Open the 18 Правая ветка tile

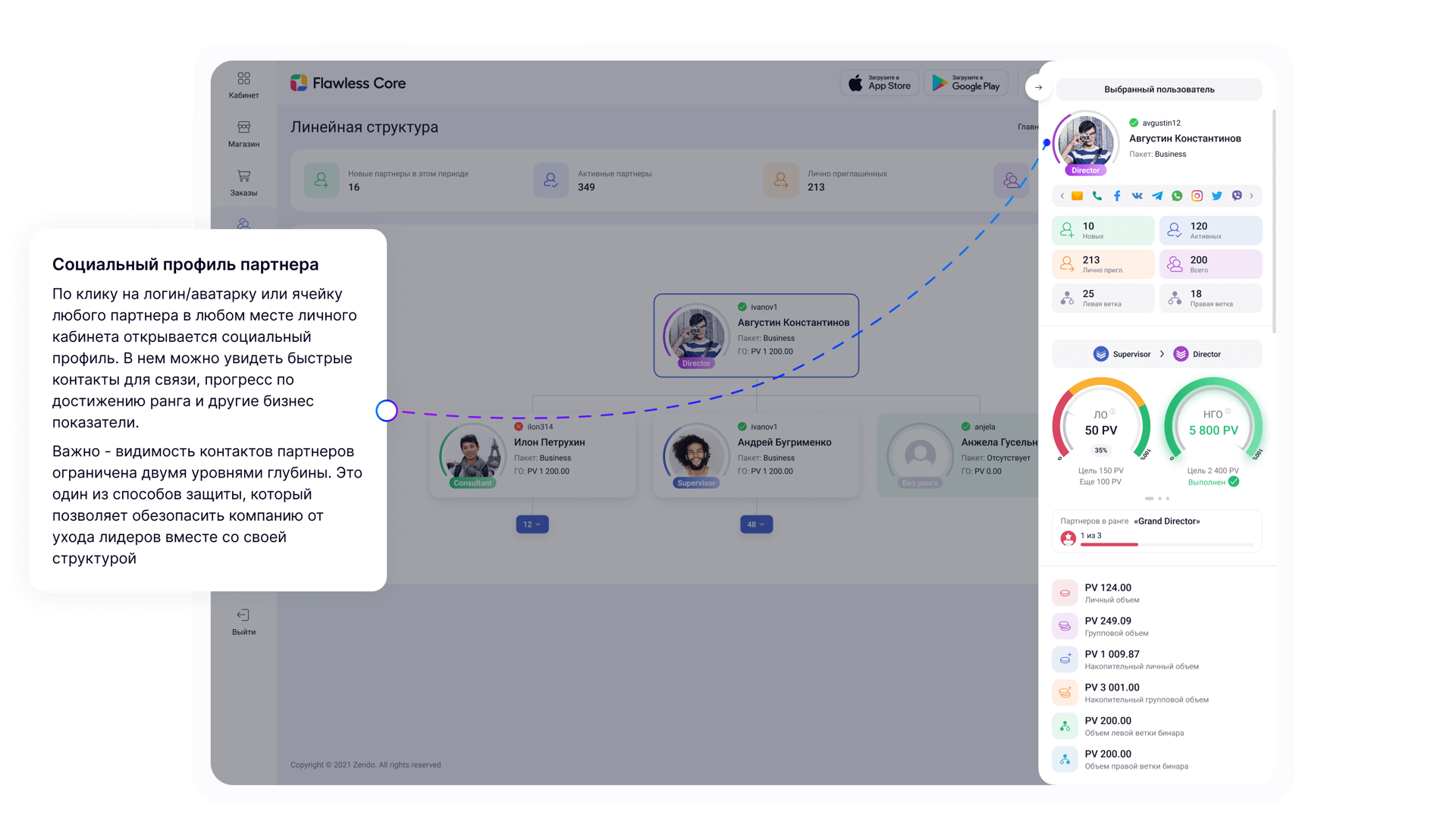click(1210, 298)
